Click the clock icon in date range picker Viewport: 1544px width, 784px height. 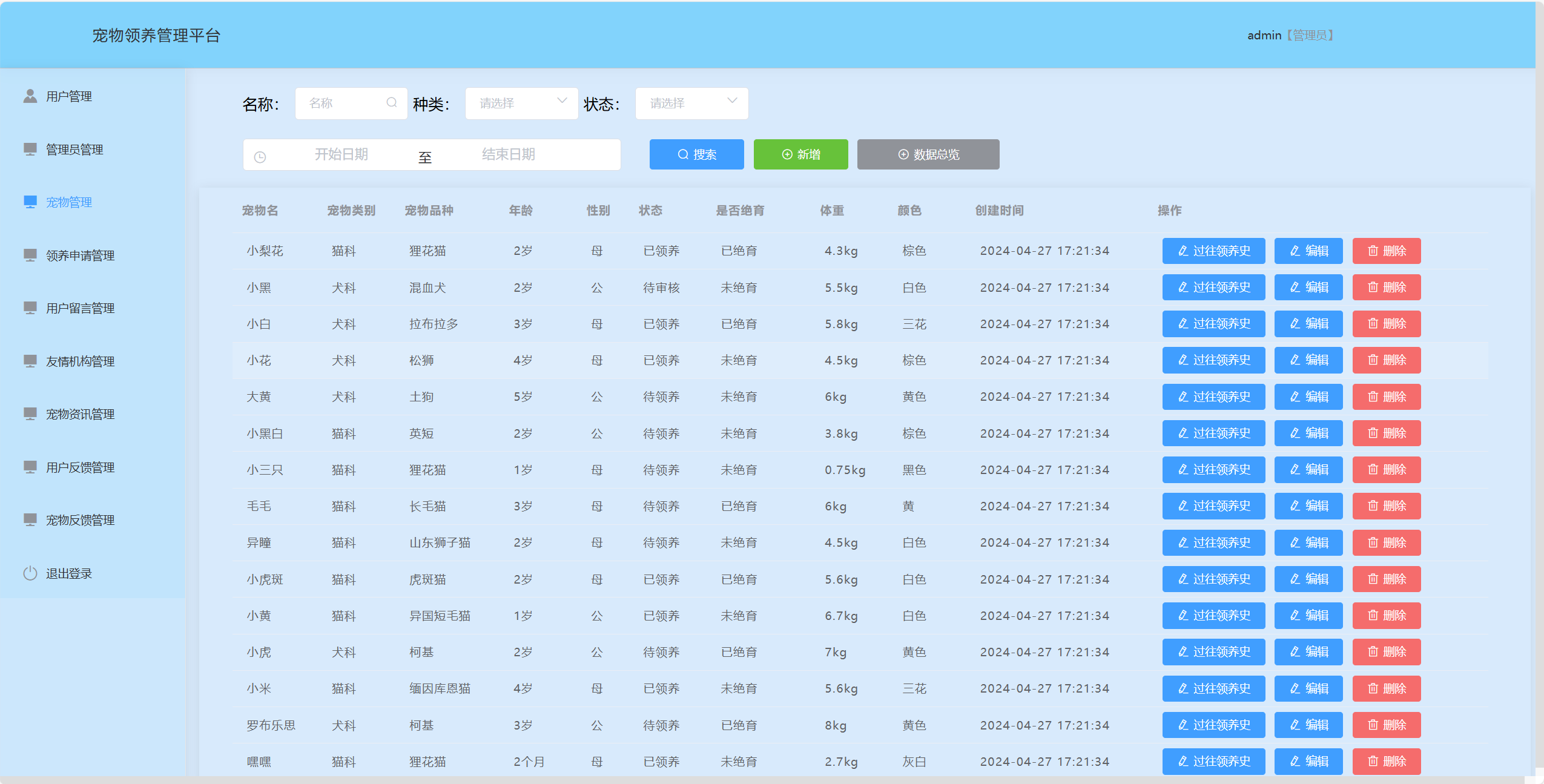pos(260,157)
